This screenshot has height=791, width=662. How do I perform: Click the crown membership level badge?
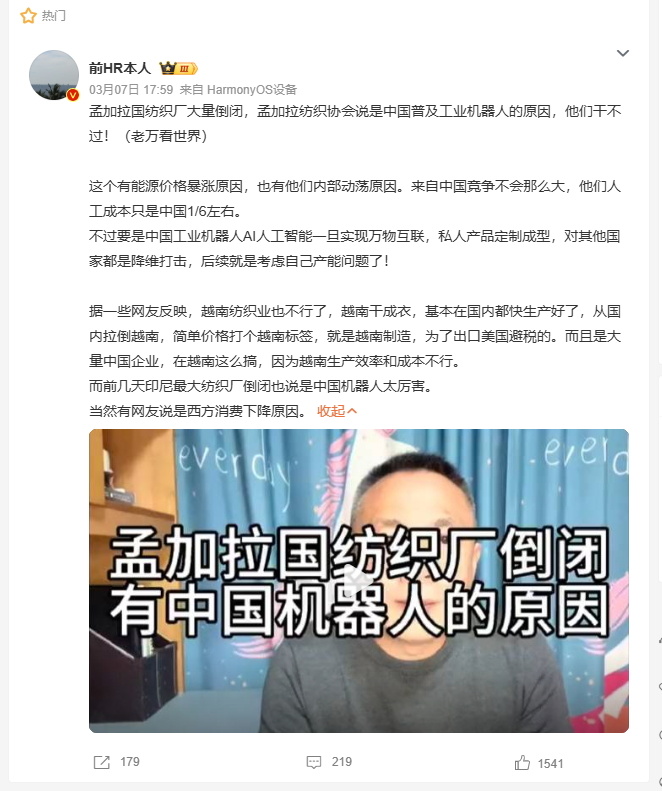178,68
